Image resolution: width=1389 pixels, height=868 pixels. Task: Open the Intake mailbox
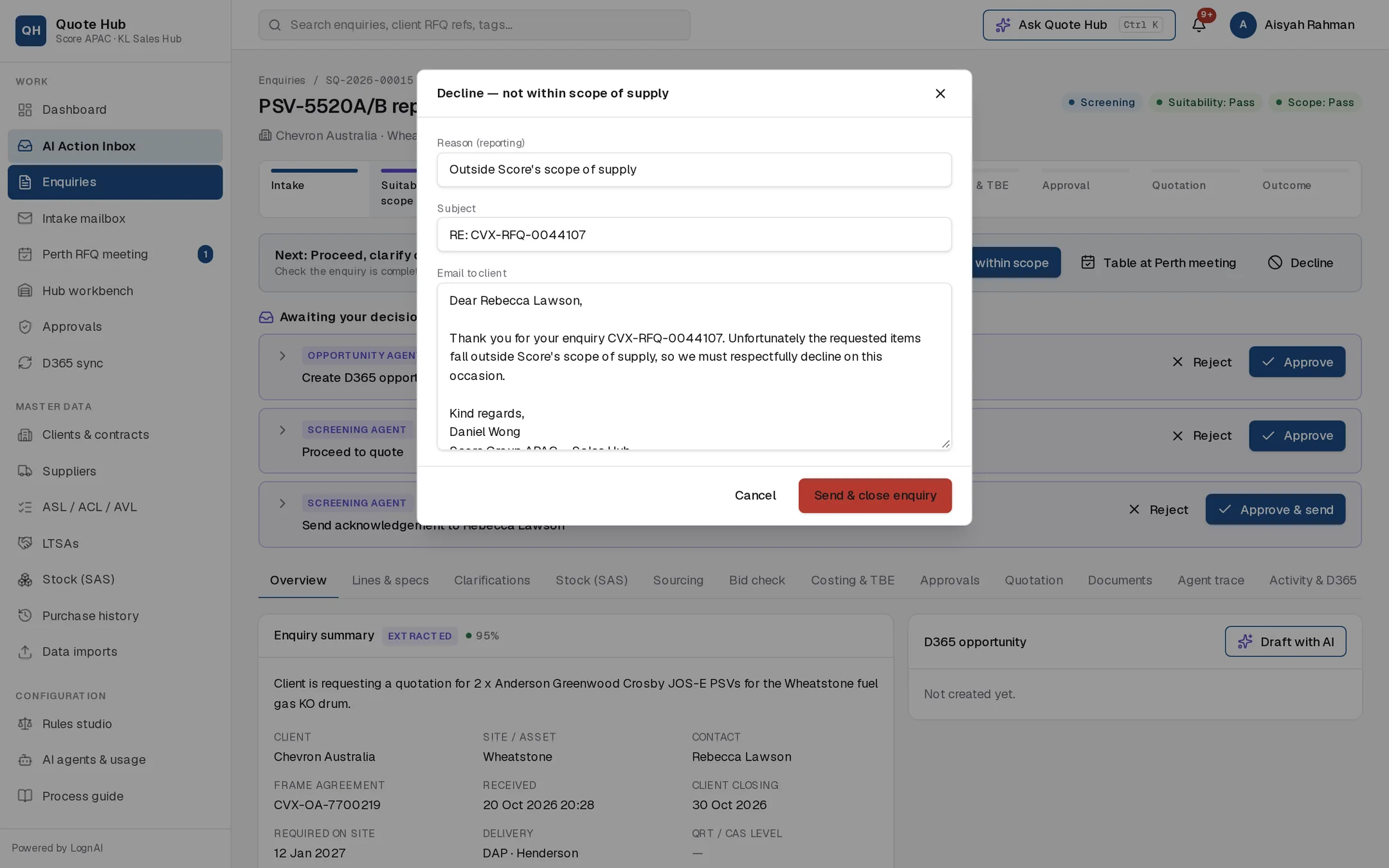tap(115, 219)
